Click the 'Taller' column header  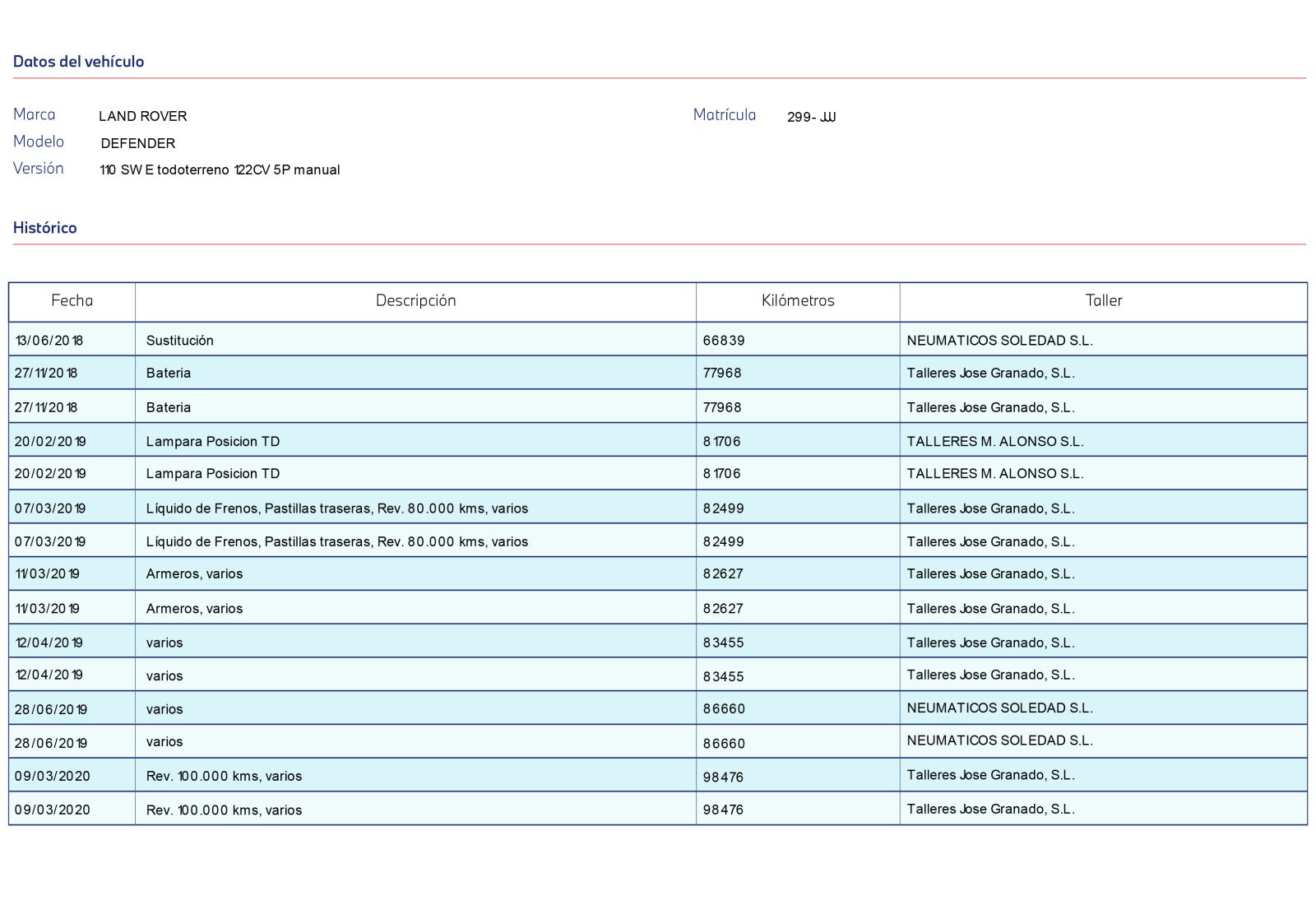pos(1103,301)
